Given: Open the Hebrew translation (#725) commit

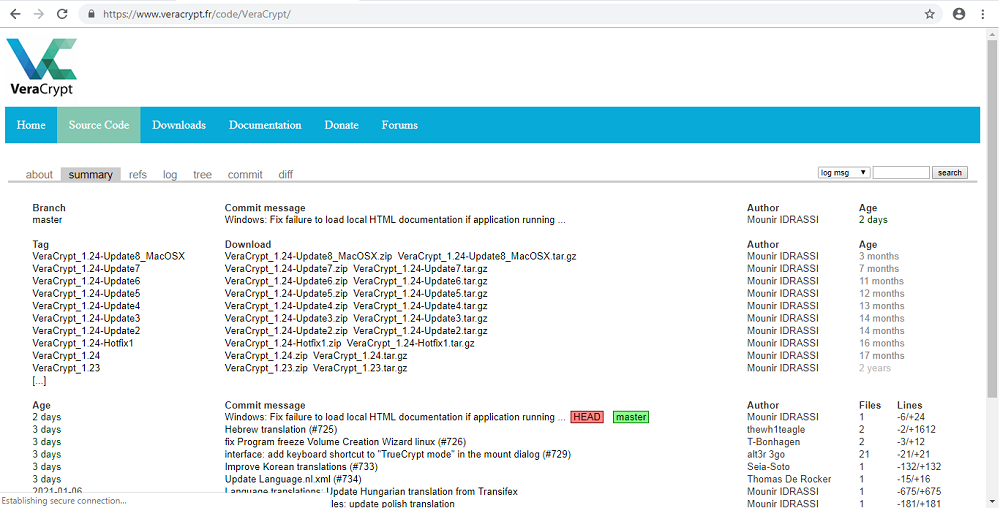Looking at the screenshot, I should pos(281,430).
